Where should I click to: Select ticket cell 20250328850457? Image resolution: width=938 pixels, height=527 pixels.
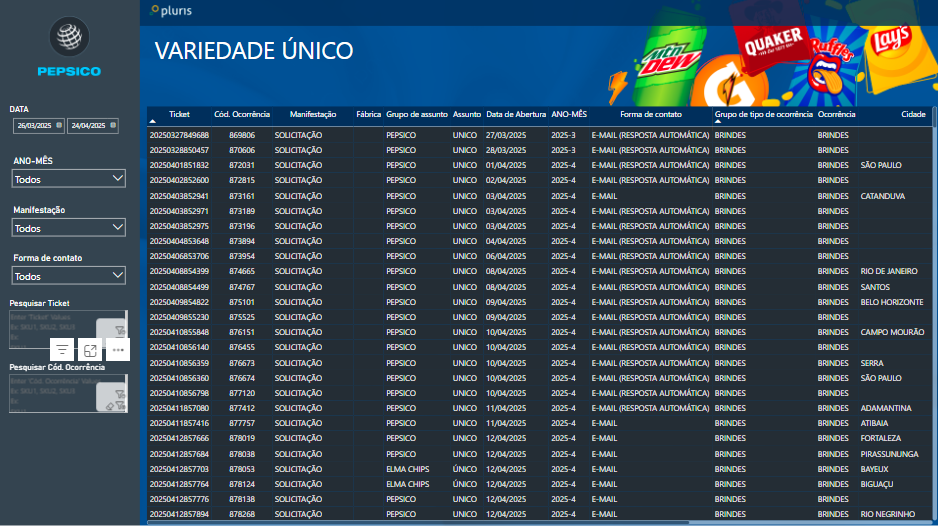[179, 150]
